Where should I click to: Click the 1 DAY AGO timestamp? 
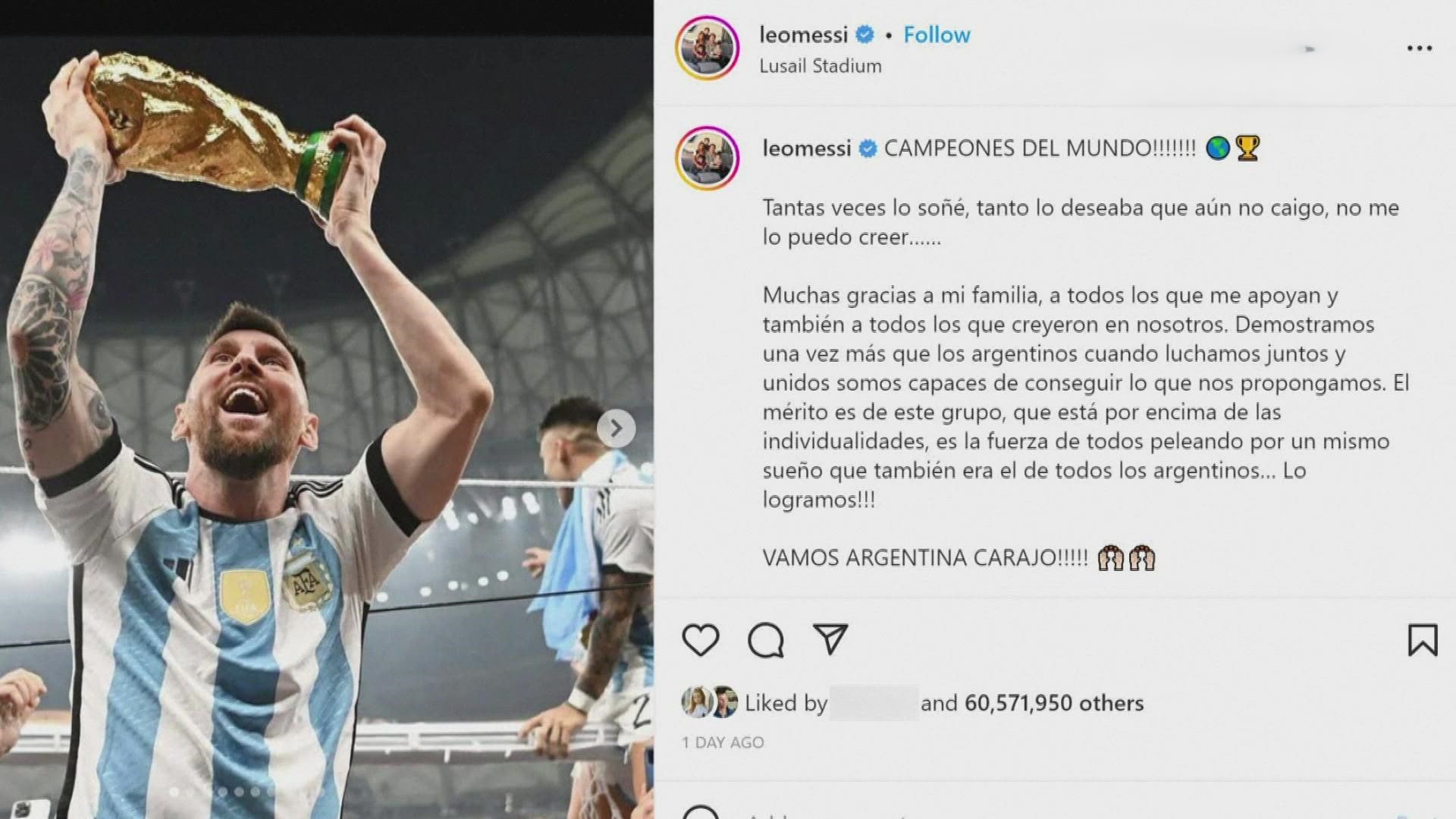[x=723, y=742]
